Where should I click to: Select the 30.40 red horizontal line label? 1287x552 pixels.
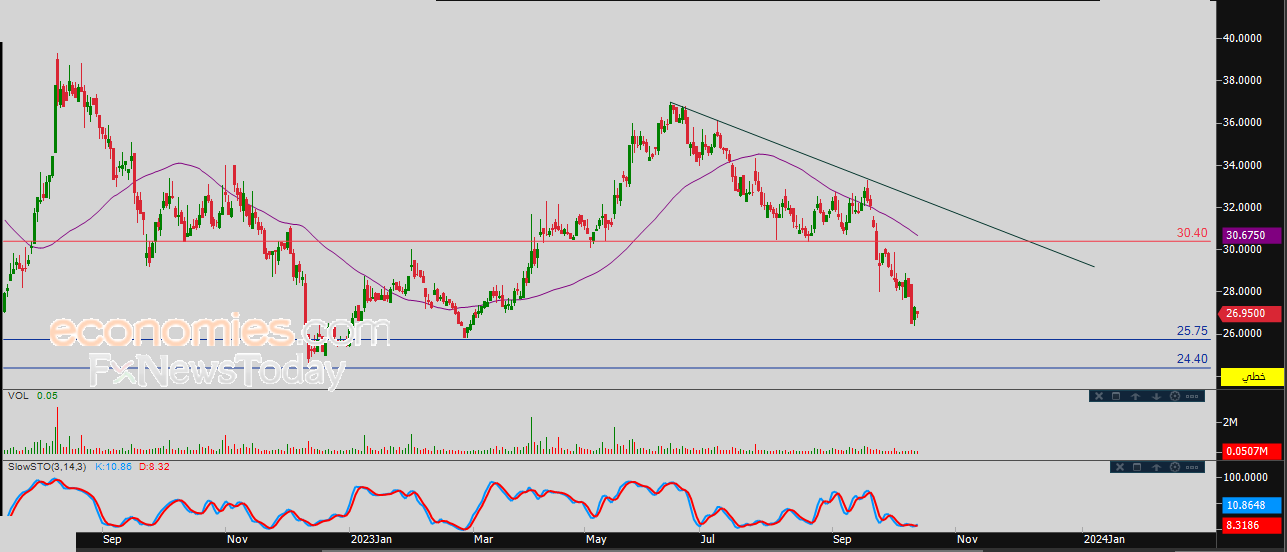point(1191,233)
